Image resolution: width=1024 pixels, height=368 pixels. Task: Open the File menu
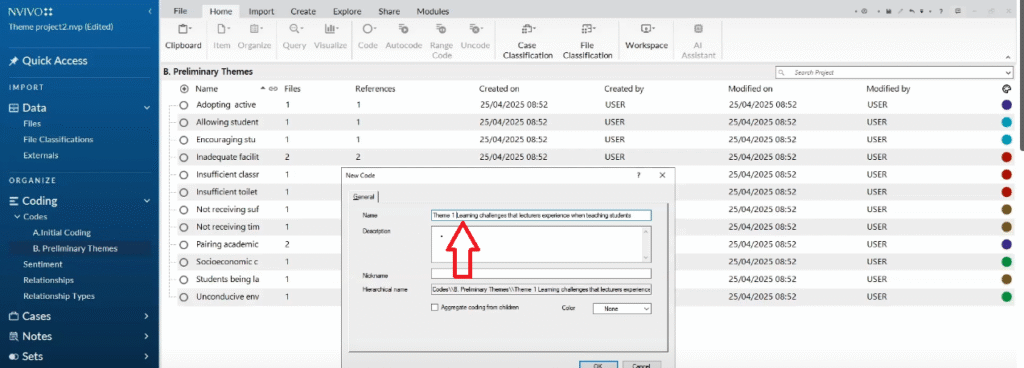(180, 12)
